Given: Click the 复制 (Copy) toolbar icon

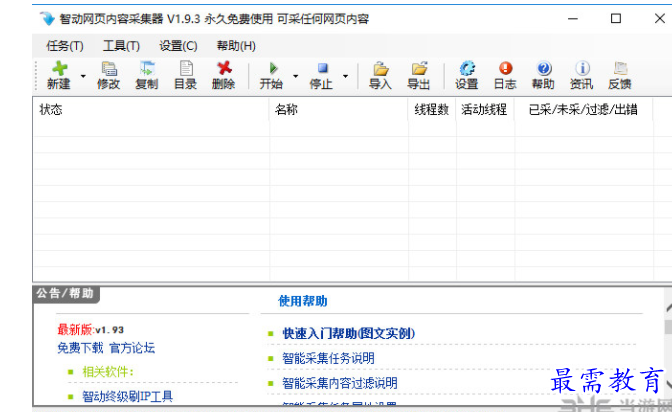Looking at the screenshot, I should (147, 75).
